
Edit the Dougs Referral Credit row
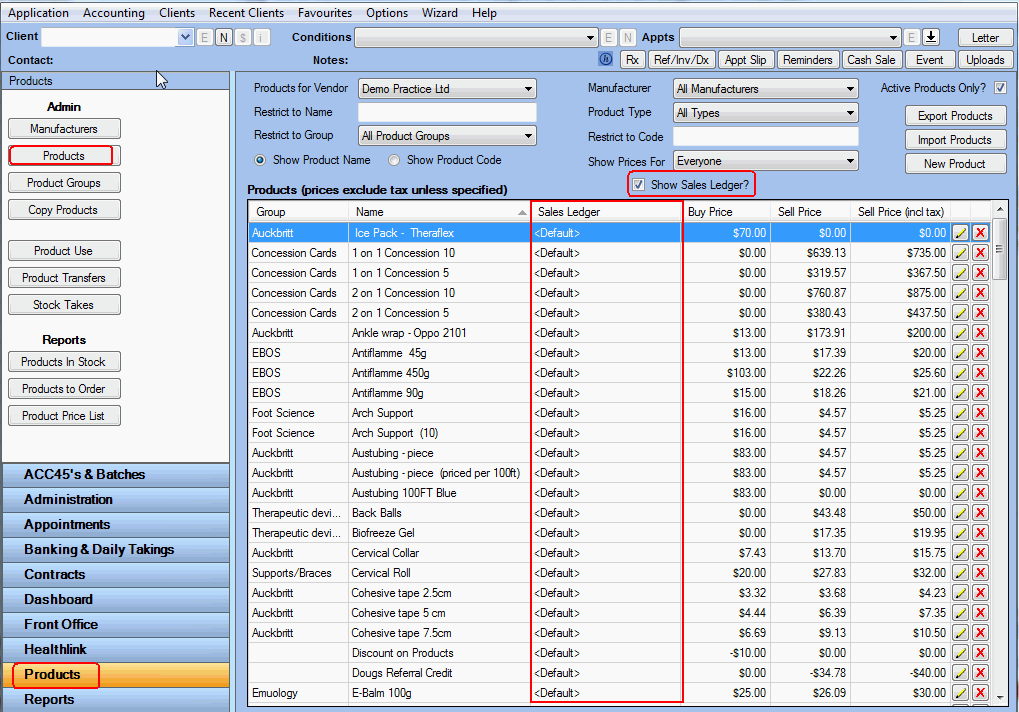961,673
